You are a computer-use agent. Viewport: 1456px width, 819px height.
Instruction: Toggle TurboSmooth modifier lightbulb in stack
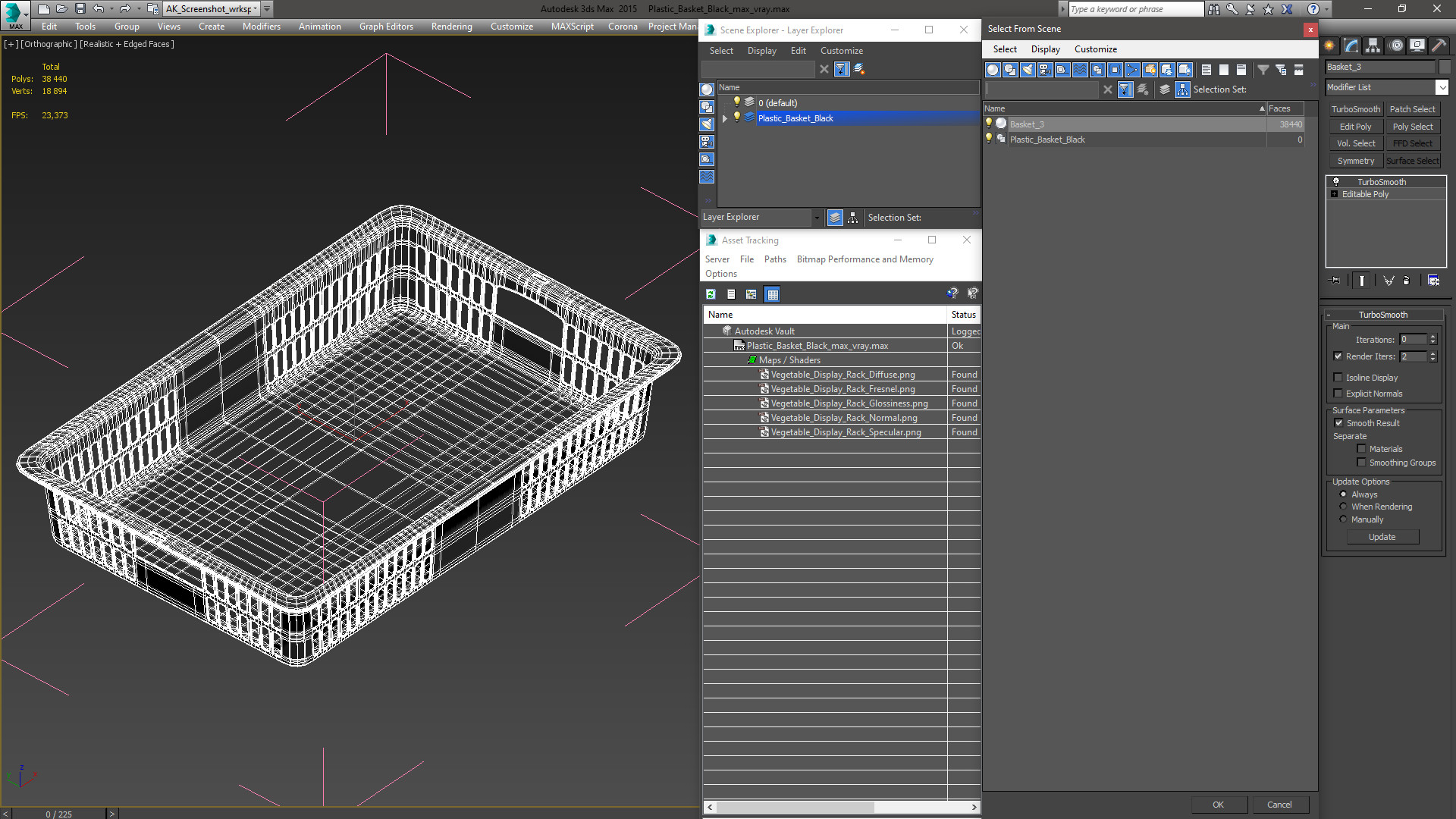pos(1336,182)
